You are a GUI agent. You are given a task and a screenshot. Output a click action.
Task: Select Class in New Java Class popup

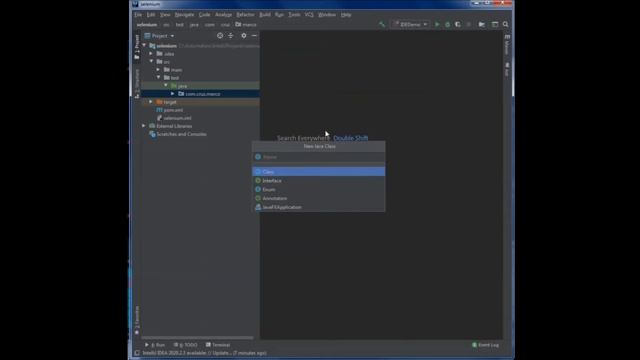click(318, 172)
